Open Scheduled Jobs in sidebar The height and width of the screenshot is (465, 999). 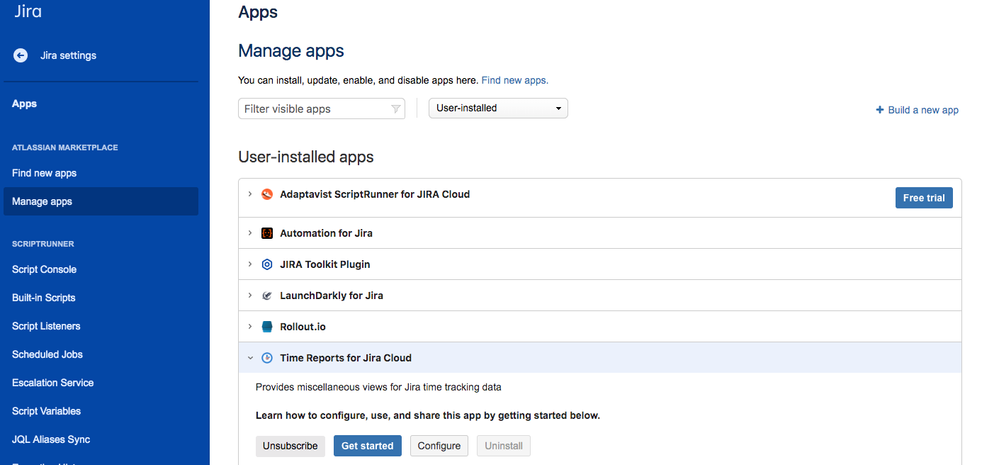[47, 354]
